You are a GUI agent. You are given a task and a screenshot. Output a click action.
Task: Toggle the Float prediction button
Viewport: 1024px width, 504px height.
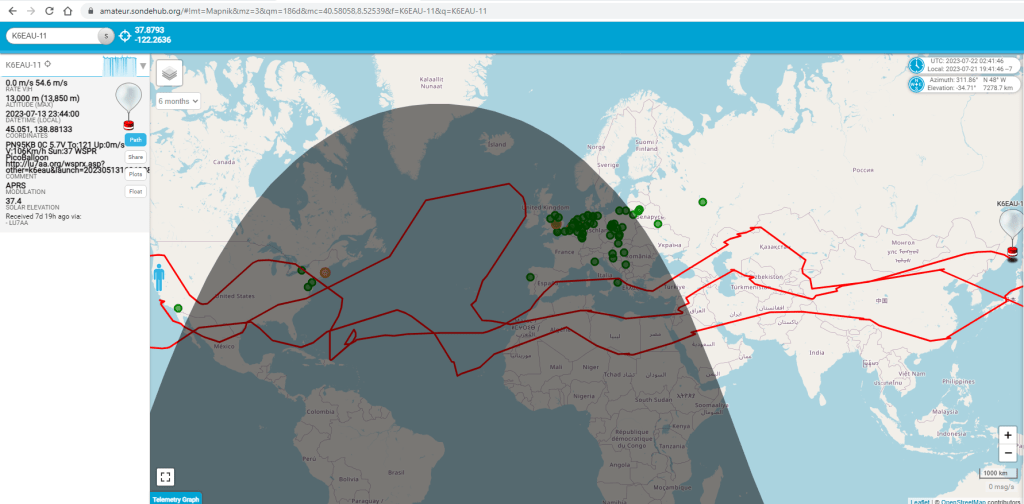[136, 191]
